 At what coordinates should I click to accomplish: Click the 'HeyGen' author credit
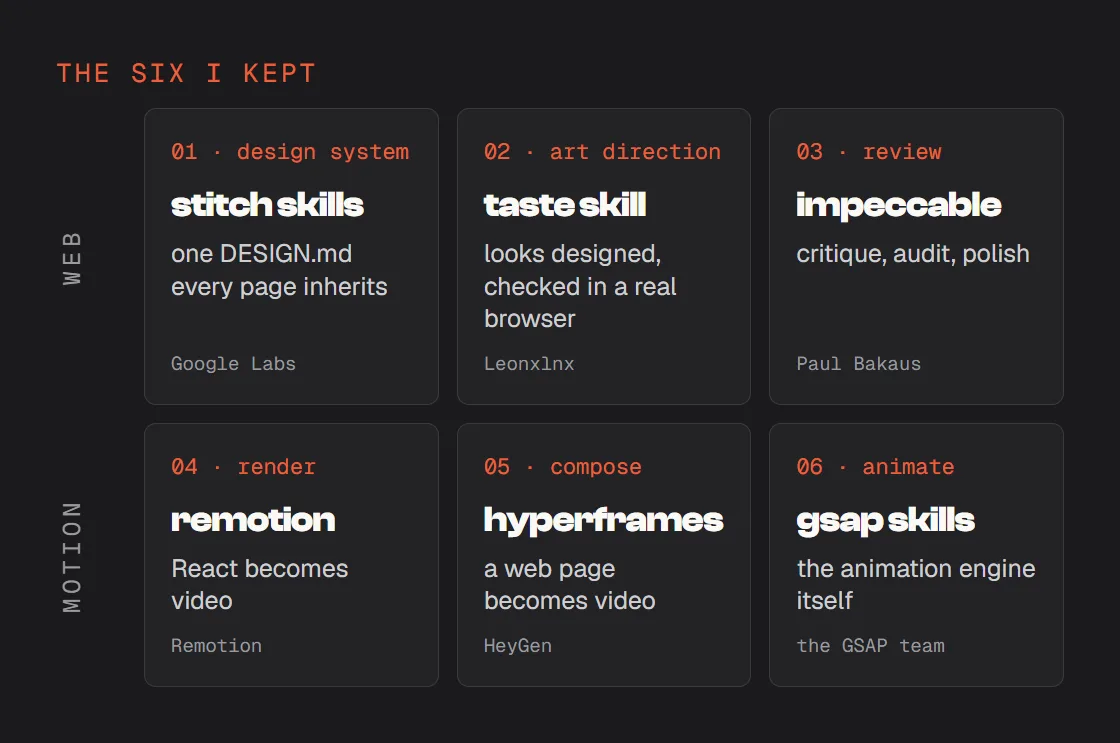click(x=518, y=646)
